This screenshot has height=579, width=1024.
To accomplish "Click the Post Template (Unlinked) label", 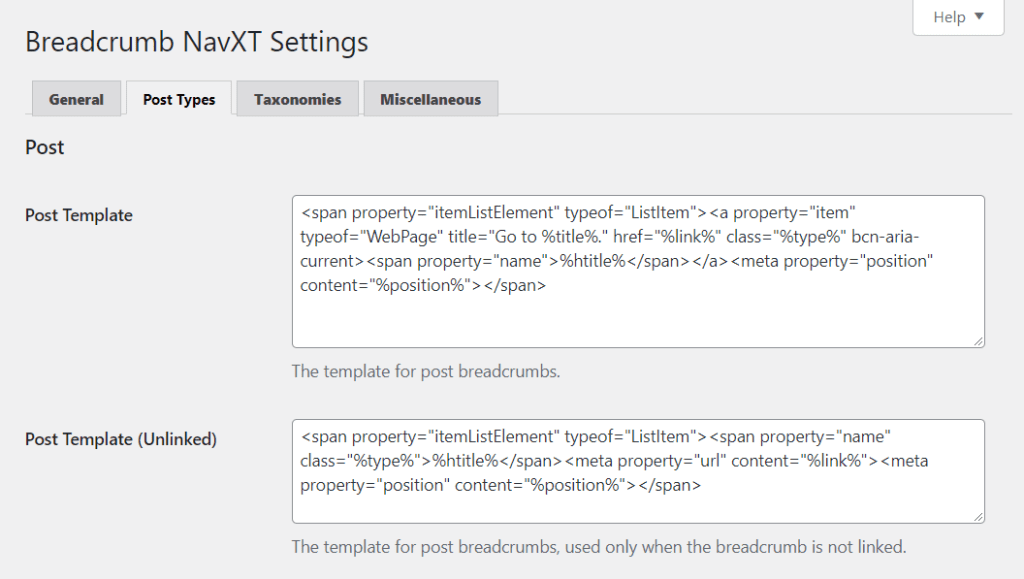I will 120,439.
